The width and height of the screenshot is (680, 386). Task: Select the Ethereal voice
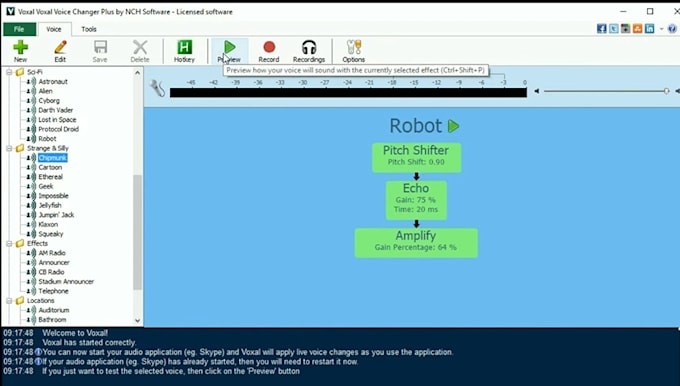[51, 177]
